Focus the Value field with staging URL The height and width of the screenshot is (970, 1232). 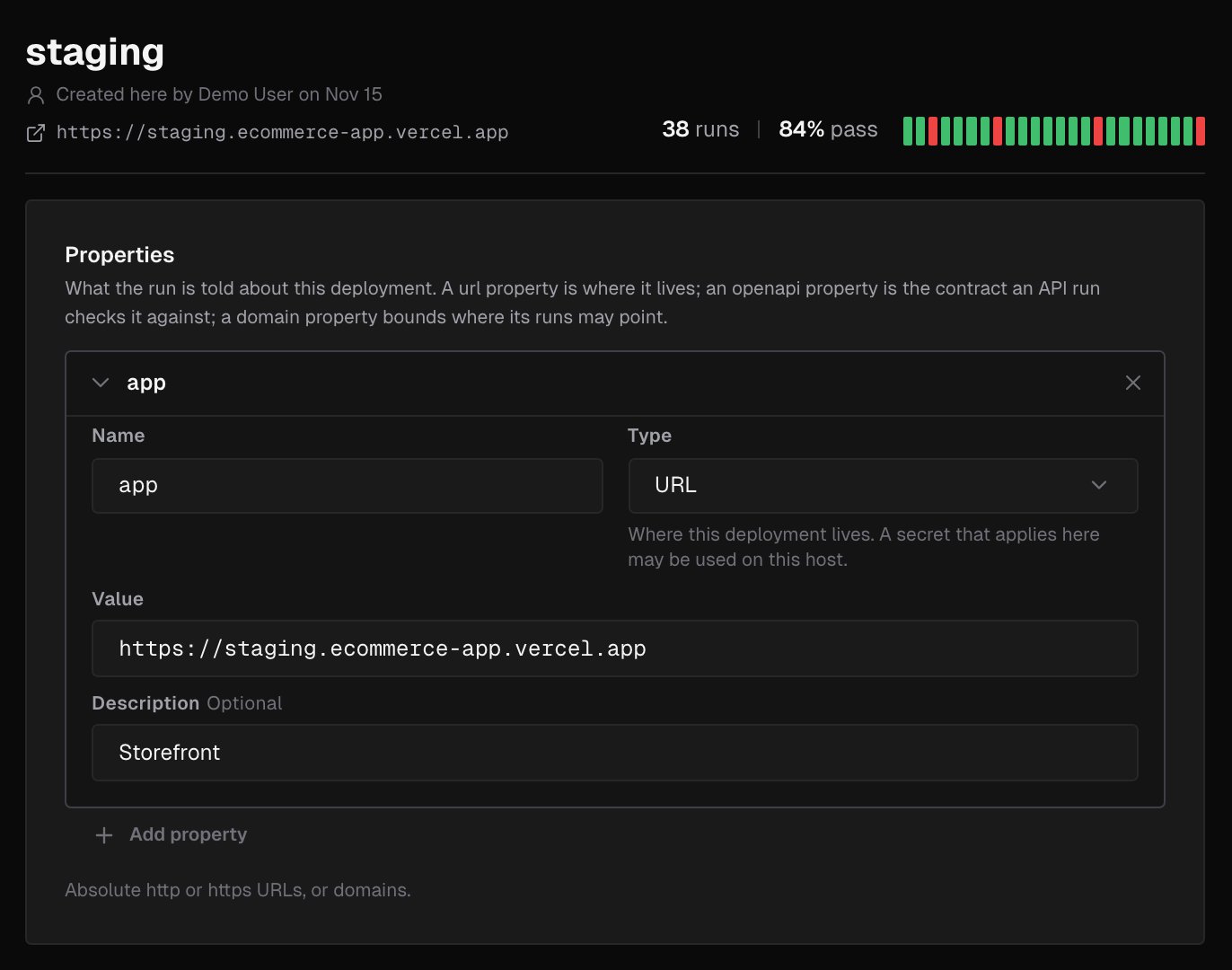click(614, 648)
